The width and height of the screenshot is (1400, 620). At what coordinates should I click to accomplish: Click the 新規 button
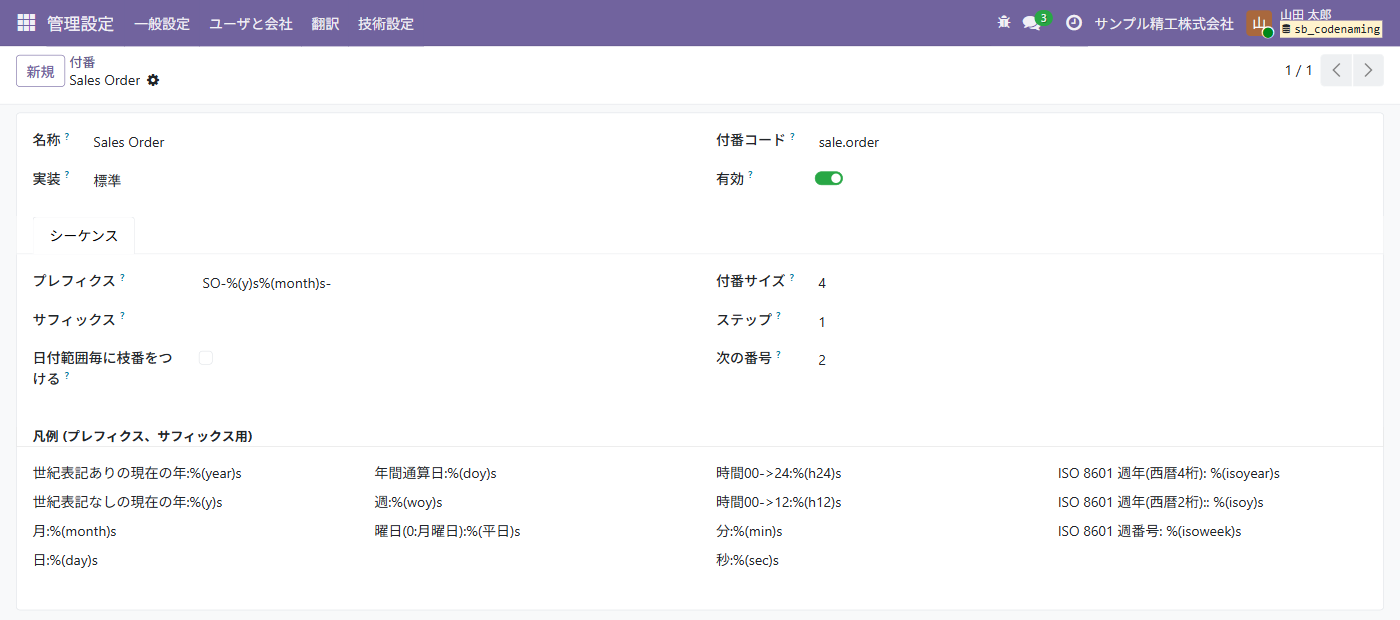pyautogui.click(x=41, y=71)
